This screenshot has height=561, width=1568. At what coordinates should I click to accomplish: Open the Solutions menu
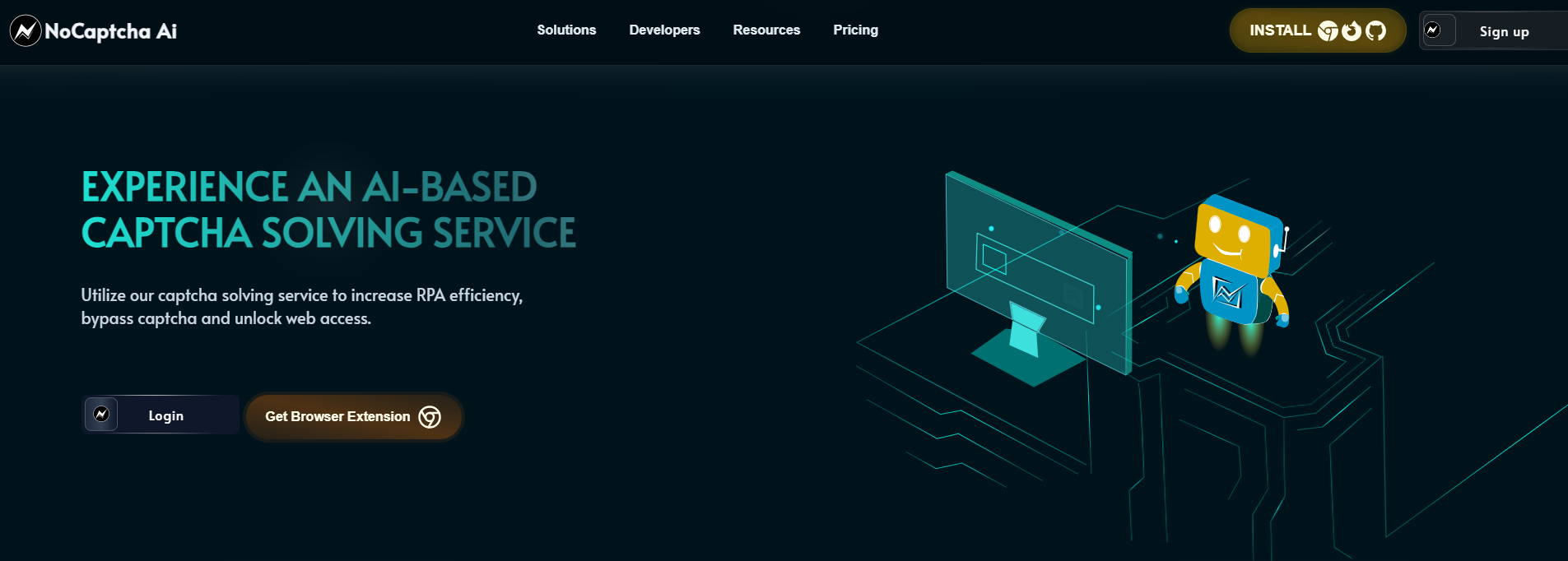point(566,30)
